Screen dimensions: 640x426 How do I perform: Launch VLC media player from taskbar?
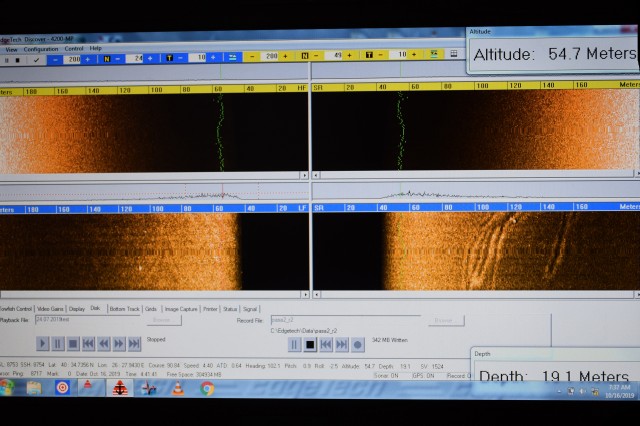(x=178, y=388)
